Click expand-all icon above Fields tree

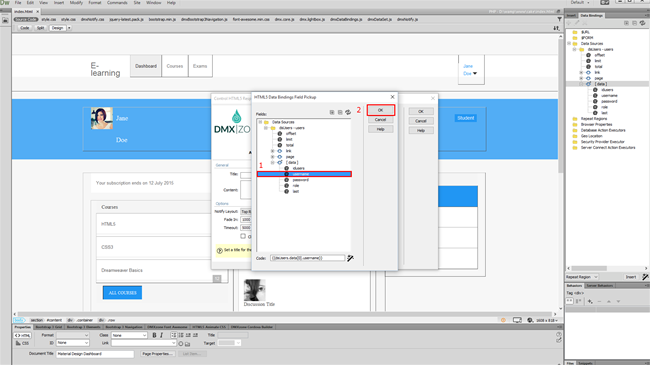pos(332,112)
